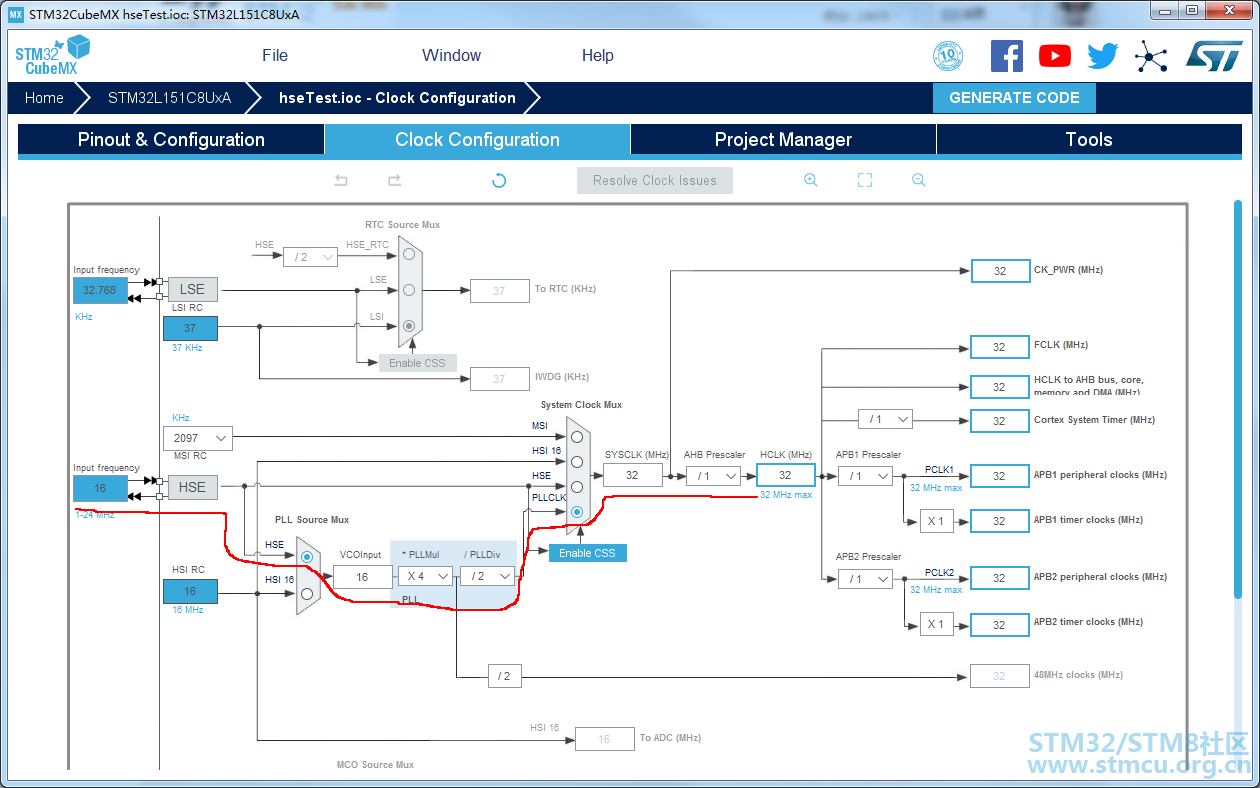Click the HSE input frequency 16 field
1260x788 pixels.
tap(100, 488)
